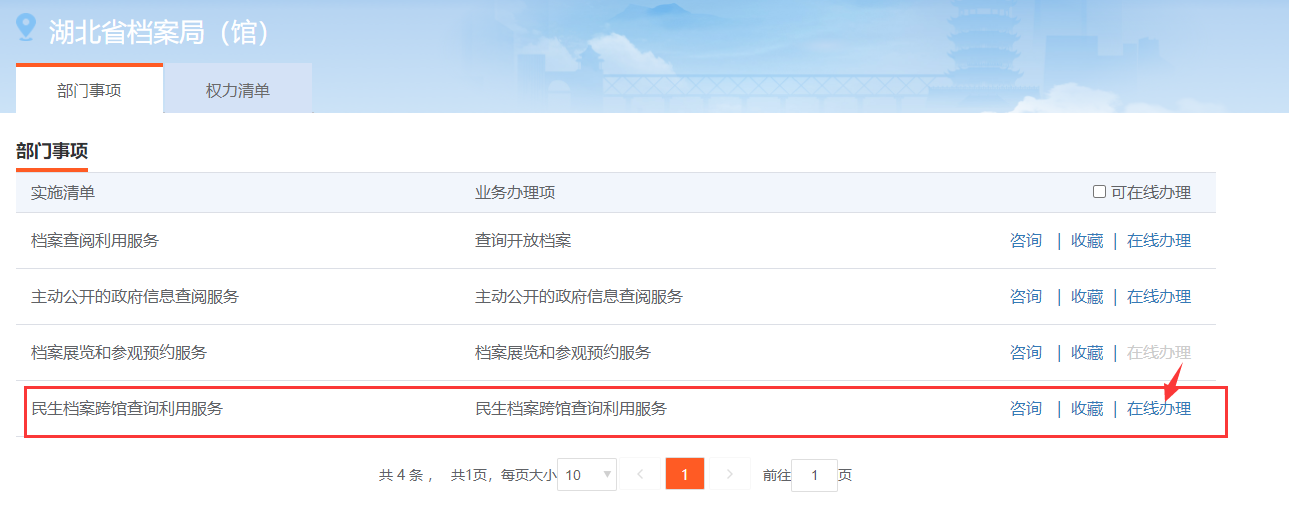Viewport: 1289px width, 514px height.
Task: Select page 1 in pagination
Action: coord(685,475)
